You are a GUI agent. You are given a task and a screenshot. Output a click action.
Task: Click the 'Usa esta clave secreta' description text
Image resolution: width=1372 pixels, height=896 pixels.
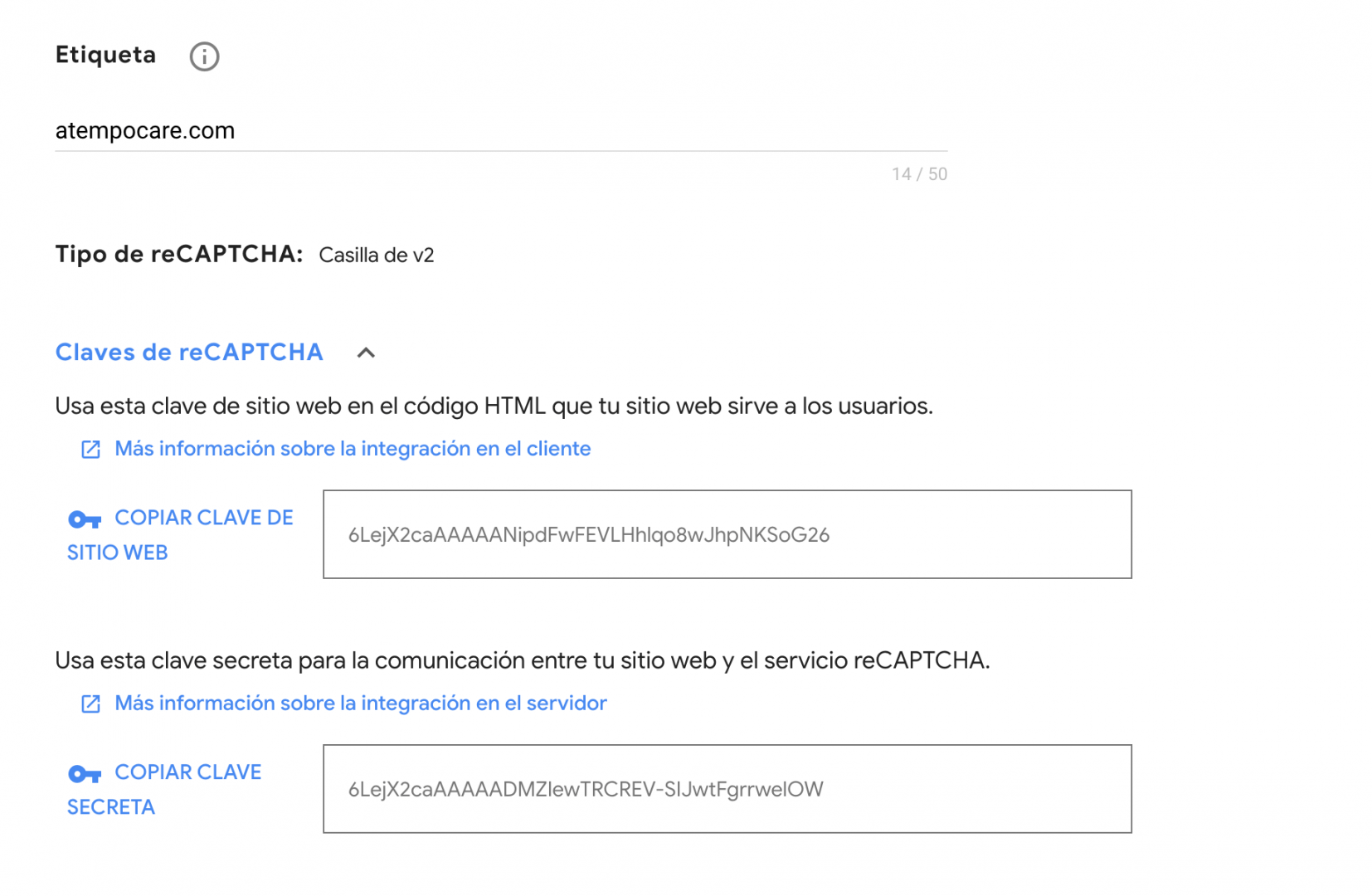tap(523, 660)
